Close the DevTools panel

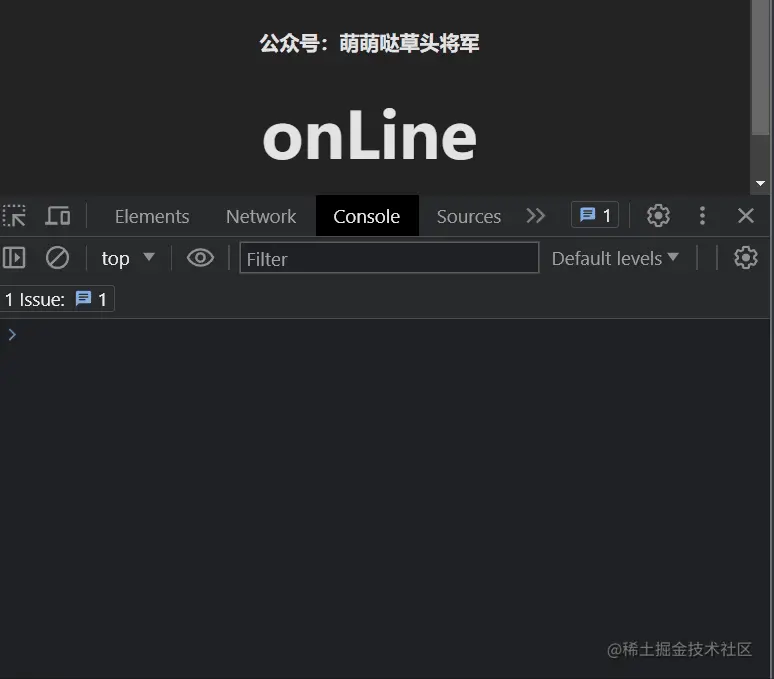coord(746,216)
